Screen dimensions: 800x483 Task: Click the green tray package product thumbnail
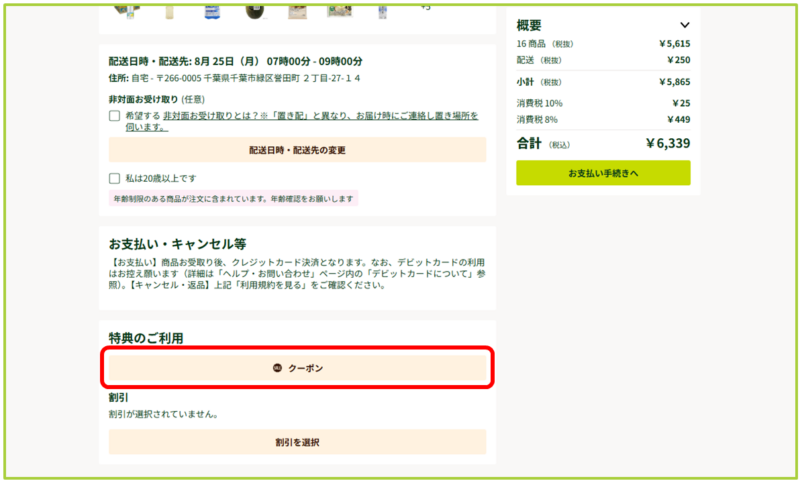tap(340, 10)
